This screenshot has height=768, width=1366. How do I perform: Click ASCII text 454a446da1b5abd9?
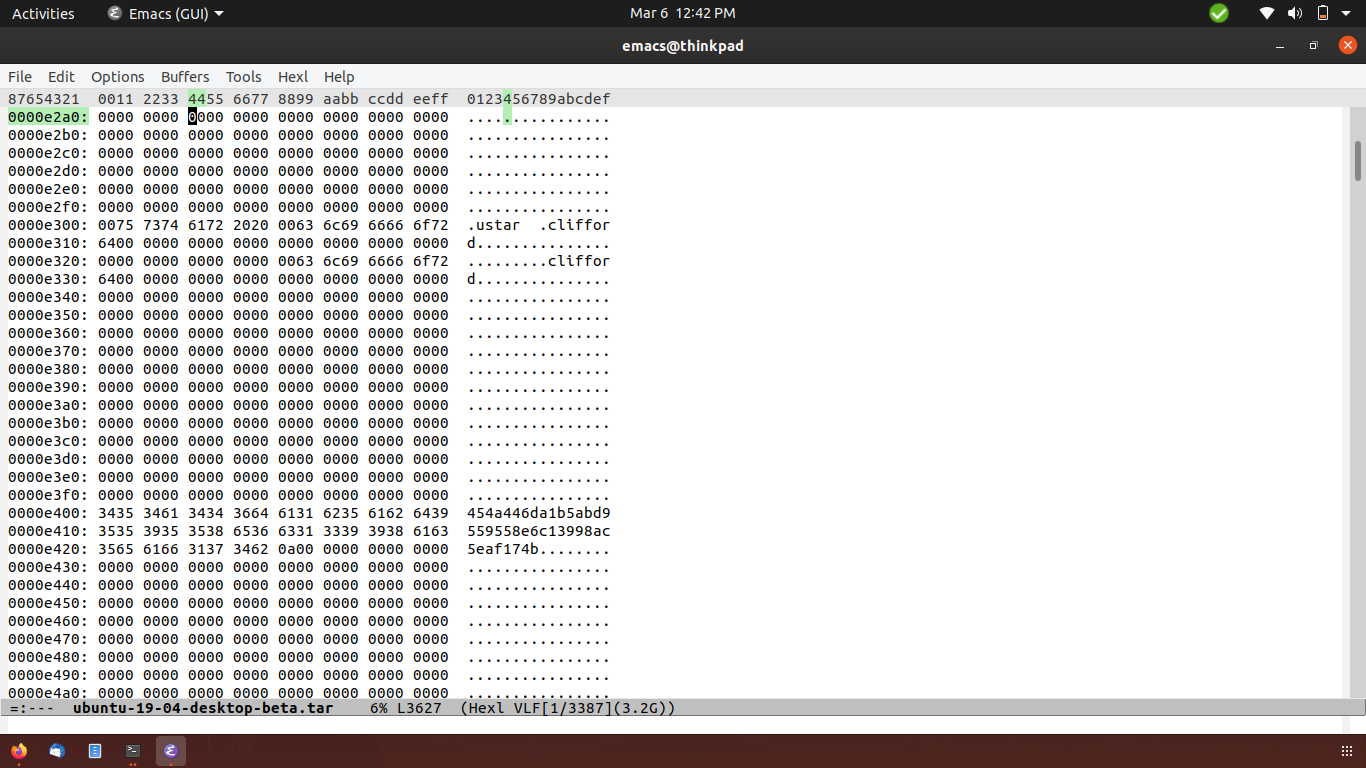click(538, 513)
